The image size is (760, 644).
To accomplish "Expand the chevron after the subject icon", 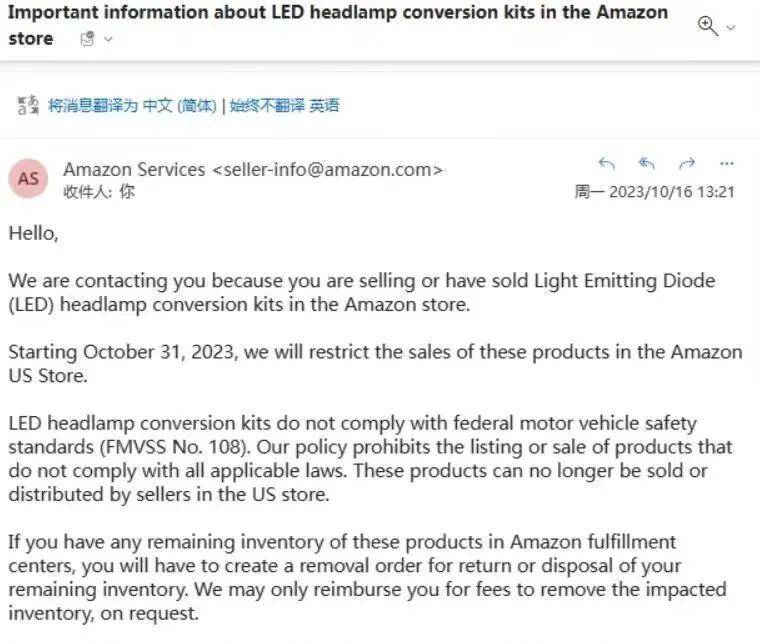I will (109, 39).
